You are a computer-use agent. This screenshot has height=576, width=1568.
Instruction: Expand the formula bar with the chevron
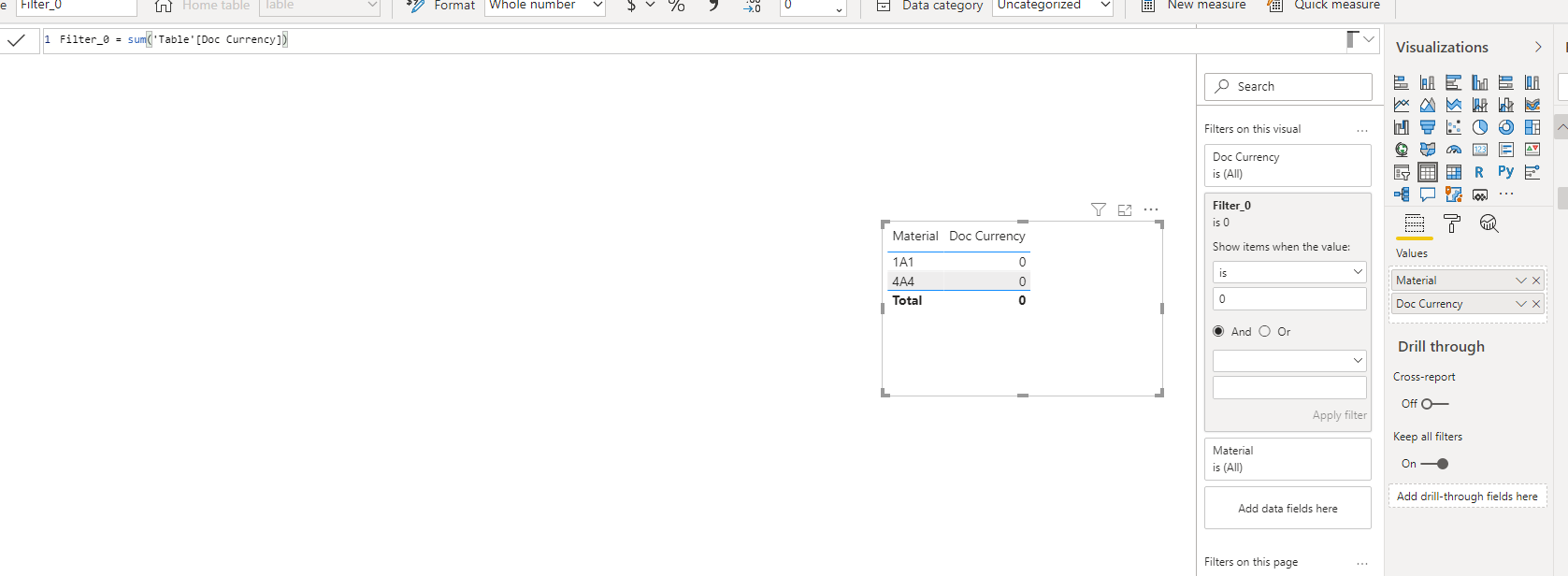coord(1370,39)
